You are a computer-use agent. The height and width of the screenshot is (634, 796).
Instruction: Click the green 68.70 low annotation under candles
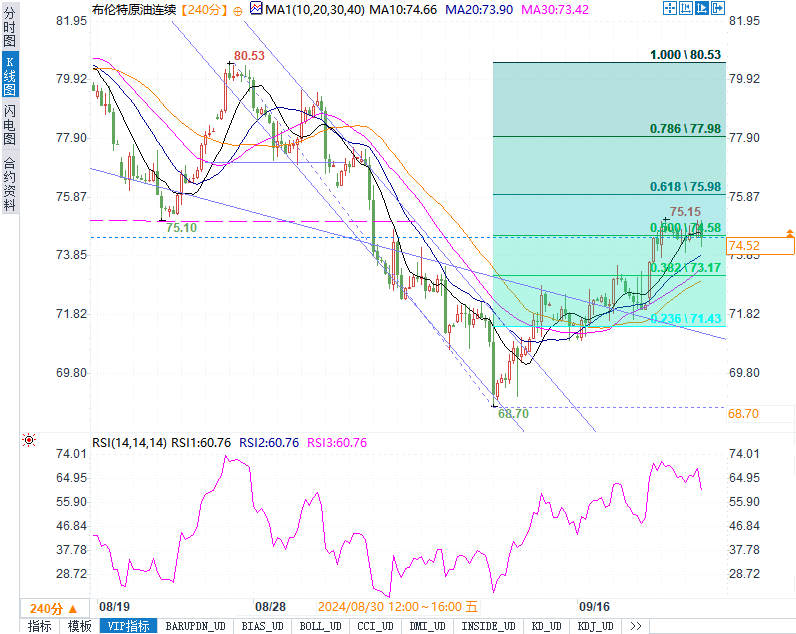pyautogui.click(x=513, y=414)
